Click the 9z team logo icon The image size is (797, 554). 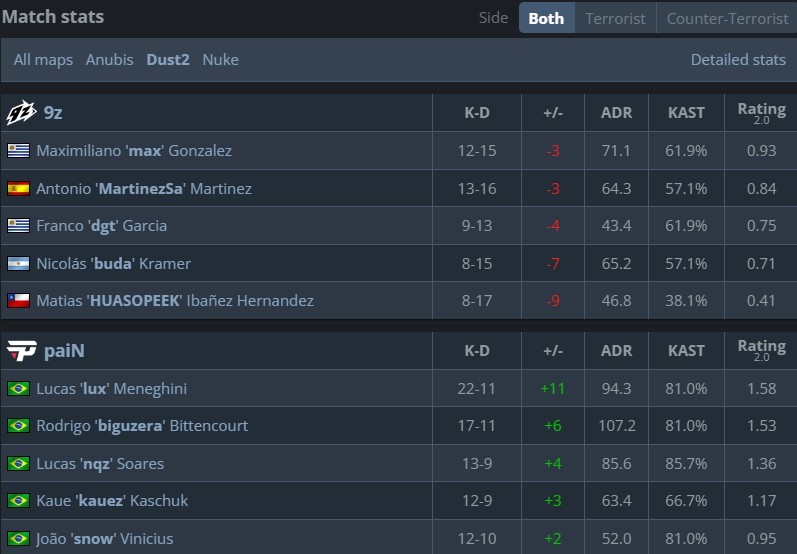[21, 113]
